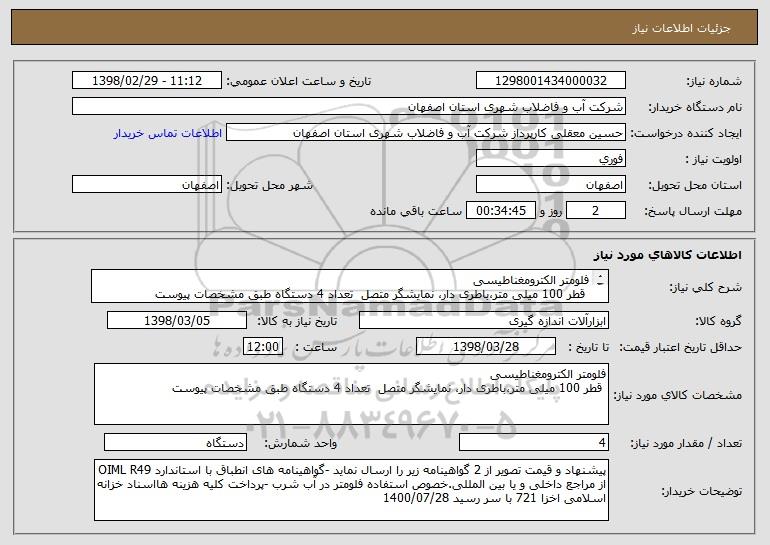
Task: Click the label حداقل تاریخ اعتبار قیمت
Action: point(680,347)
